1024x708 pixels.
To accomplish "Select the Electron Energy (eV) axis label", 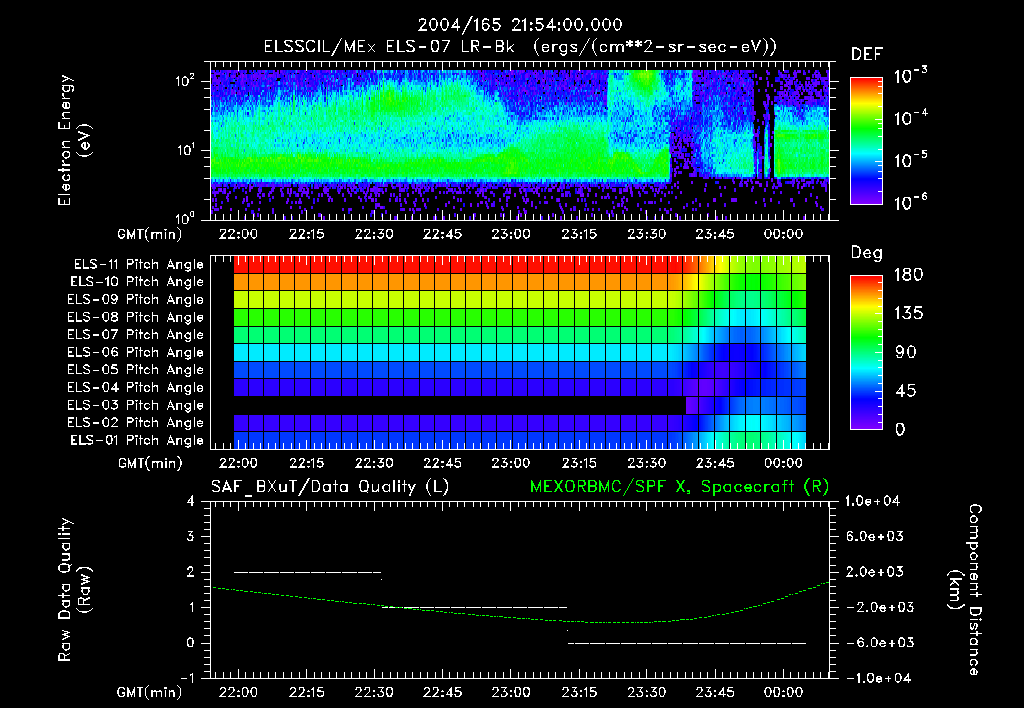I will click(74, 140).
